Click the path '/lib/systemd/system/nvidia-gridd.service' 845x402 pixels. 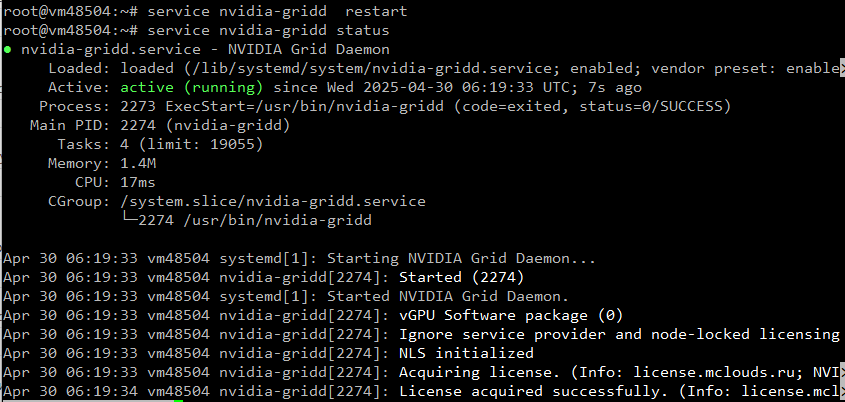coord(372,69)
